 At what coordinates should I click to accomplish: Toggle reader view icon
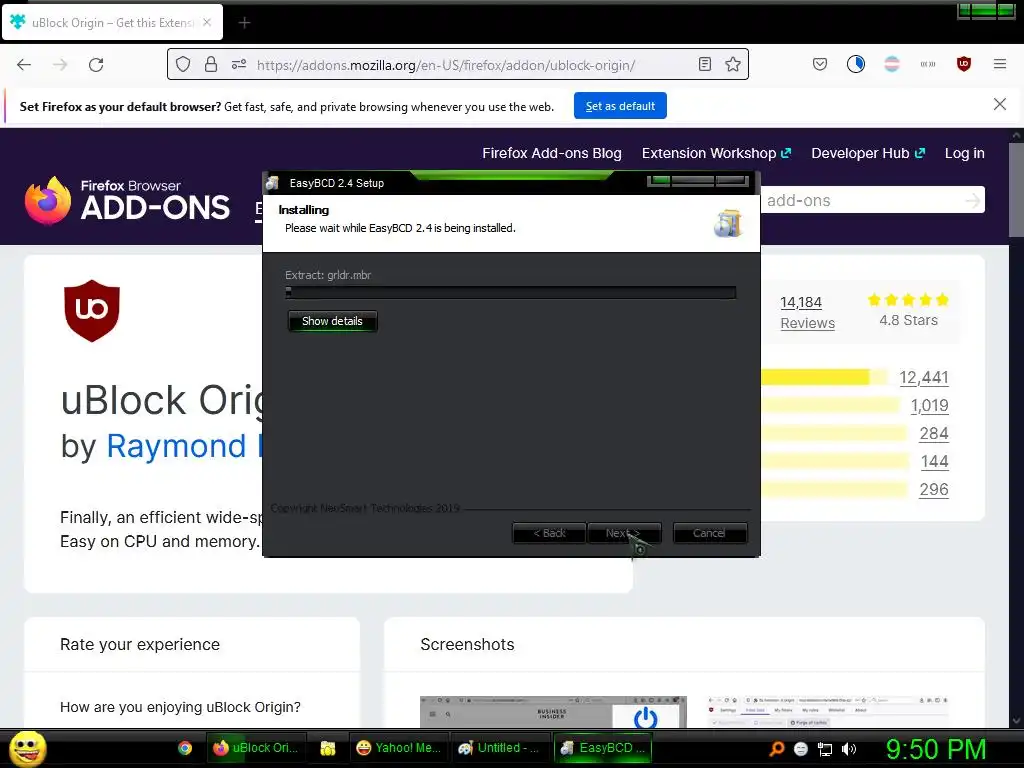[705, 64]
